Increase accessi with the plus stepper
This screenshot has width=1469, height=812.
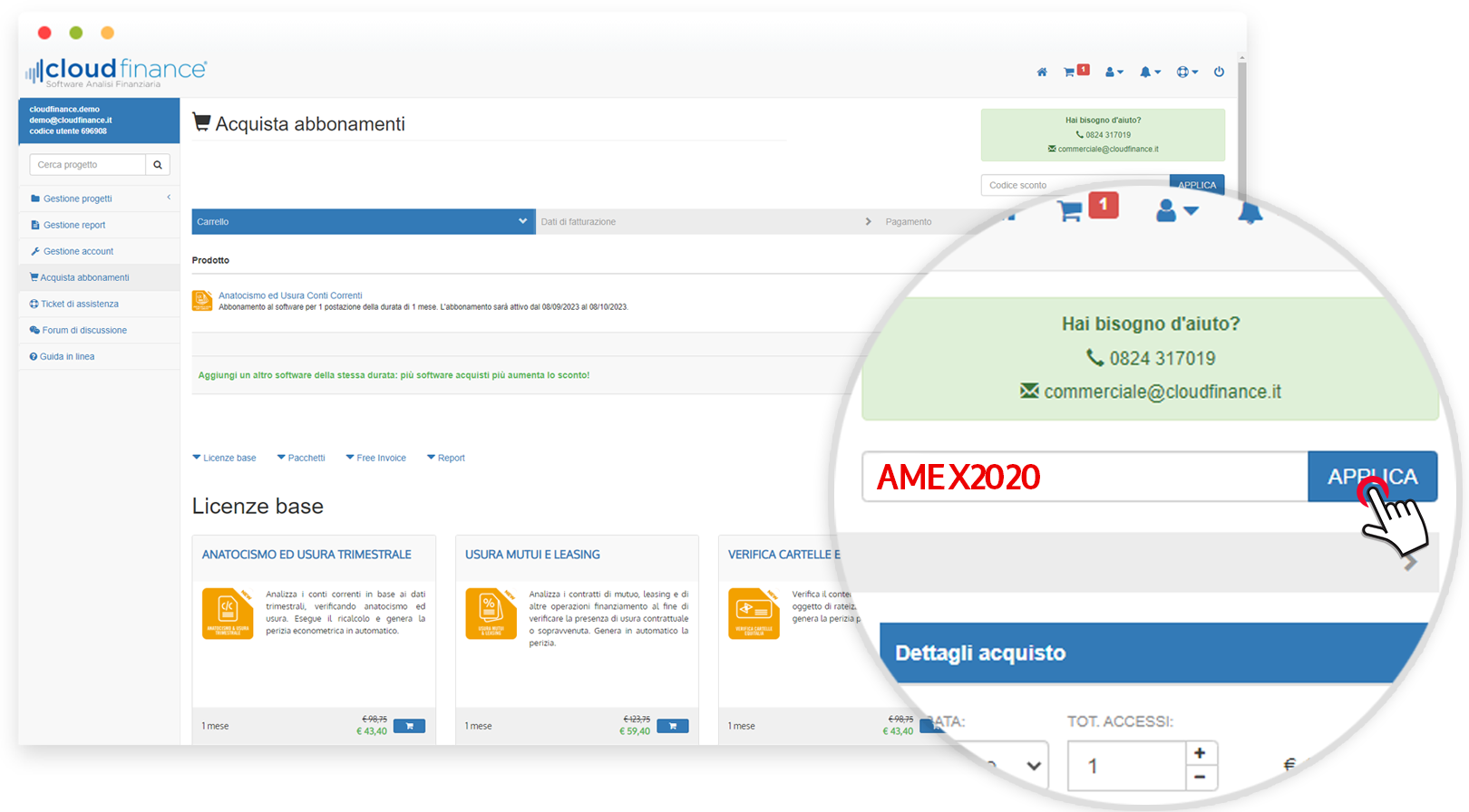point(1201,753)
